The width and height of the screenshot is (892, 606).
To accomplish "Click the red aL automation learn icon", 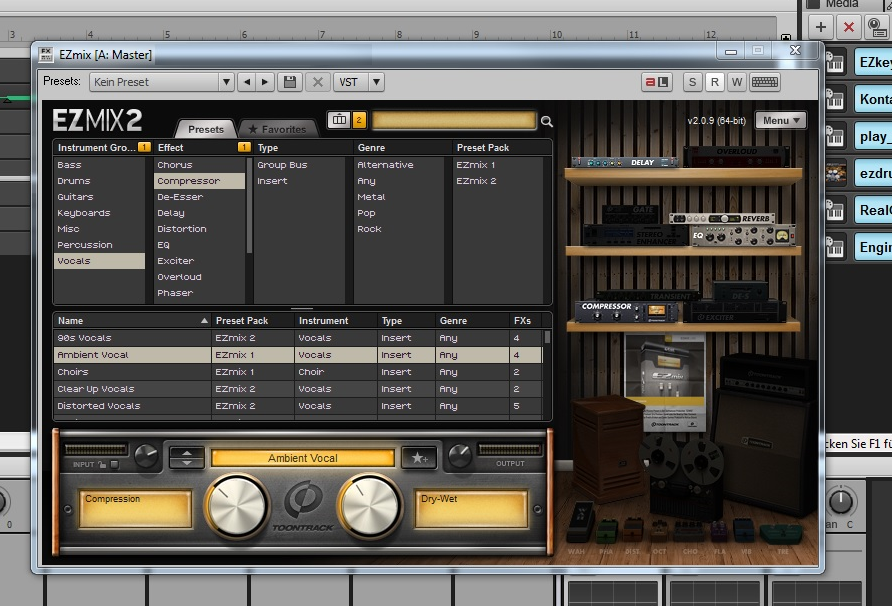I will click(656, 82).
